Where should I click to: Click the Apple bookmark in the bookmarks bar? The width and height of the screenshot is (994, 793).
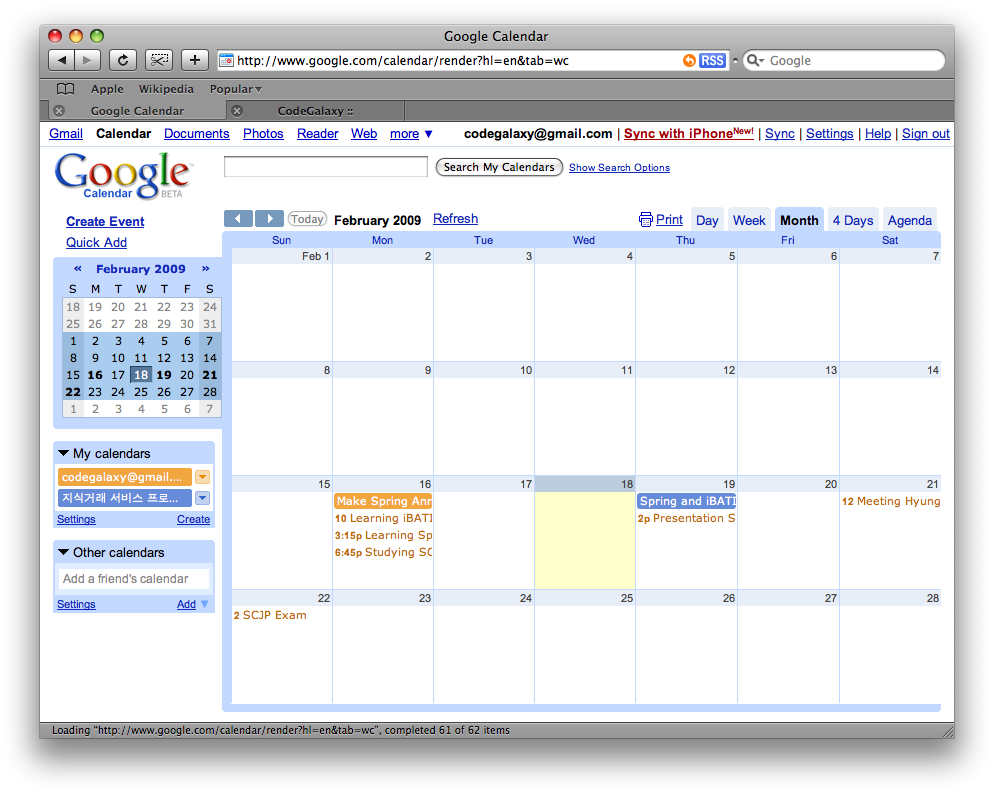pos(107,89)
